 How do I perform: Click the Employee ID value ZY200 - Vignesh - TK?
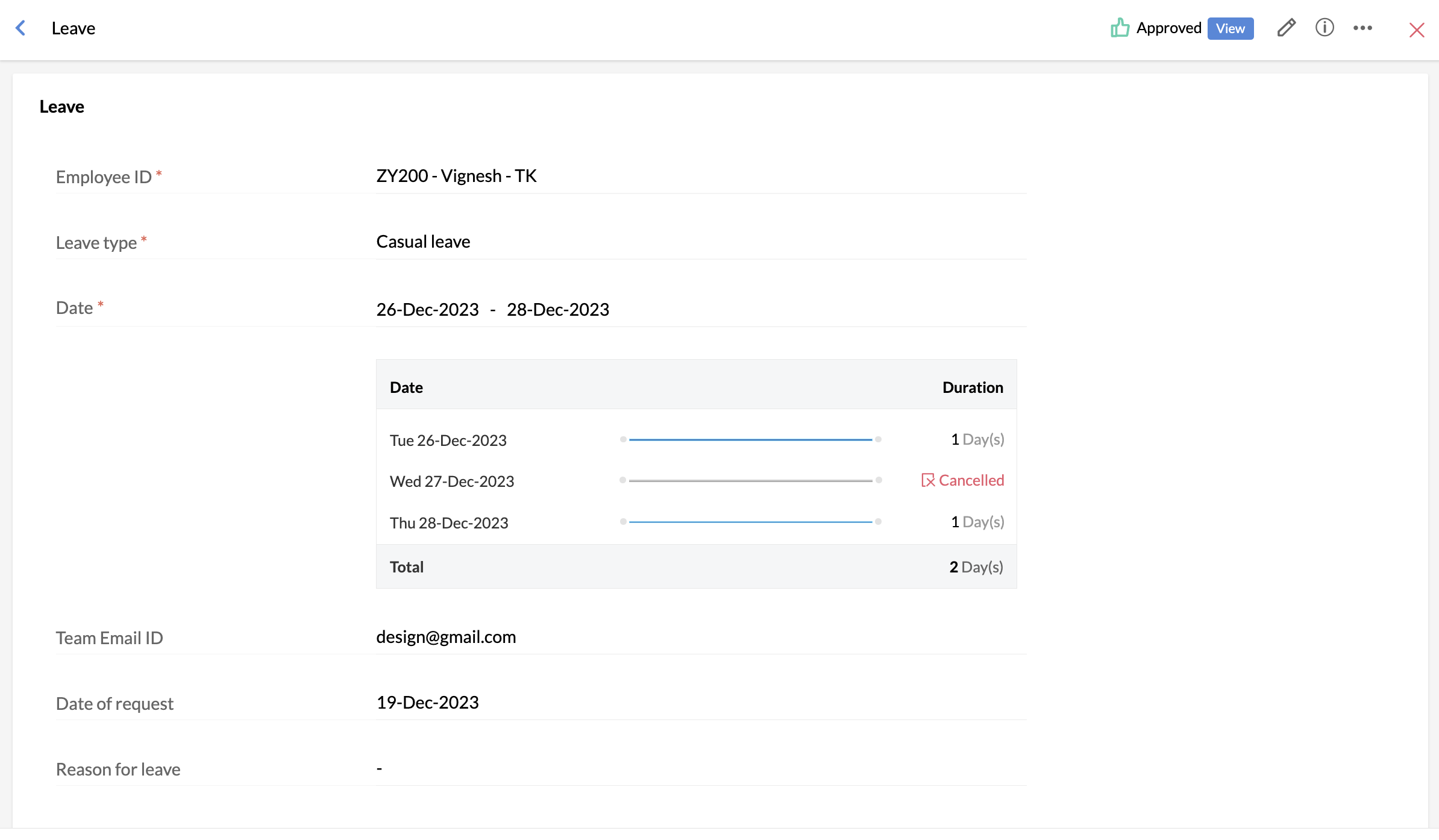click(x=456, y=176)
